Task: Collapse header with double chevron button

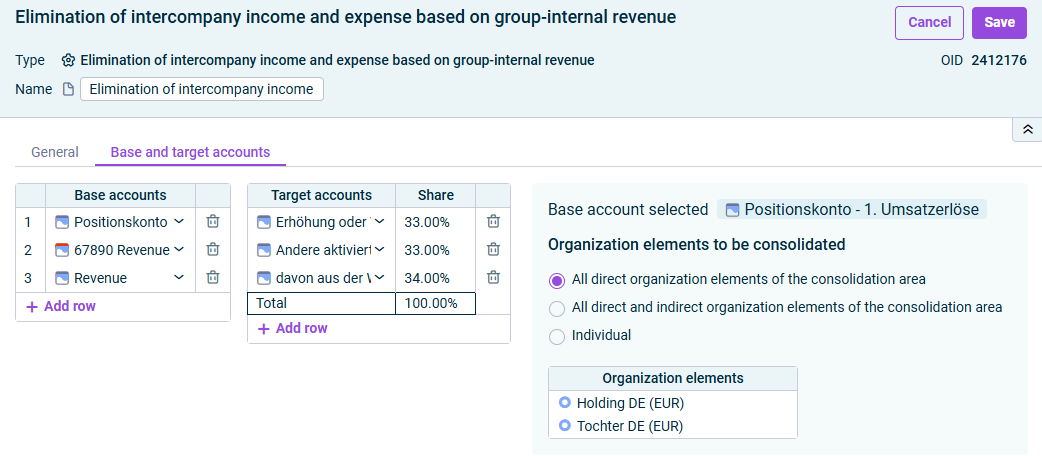Action: coord(1027,130)
